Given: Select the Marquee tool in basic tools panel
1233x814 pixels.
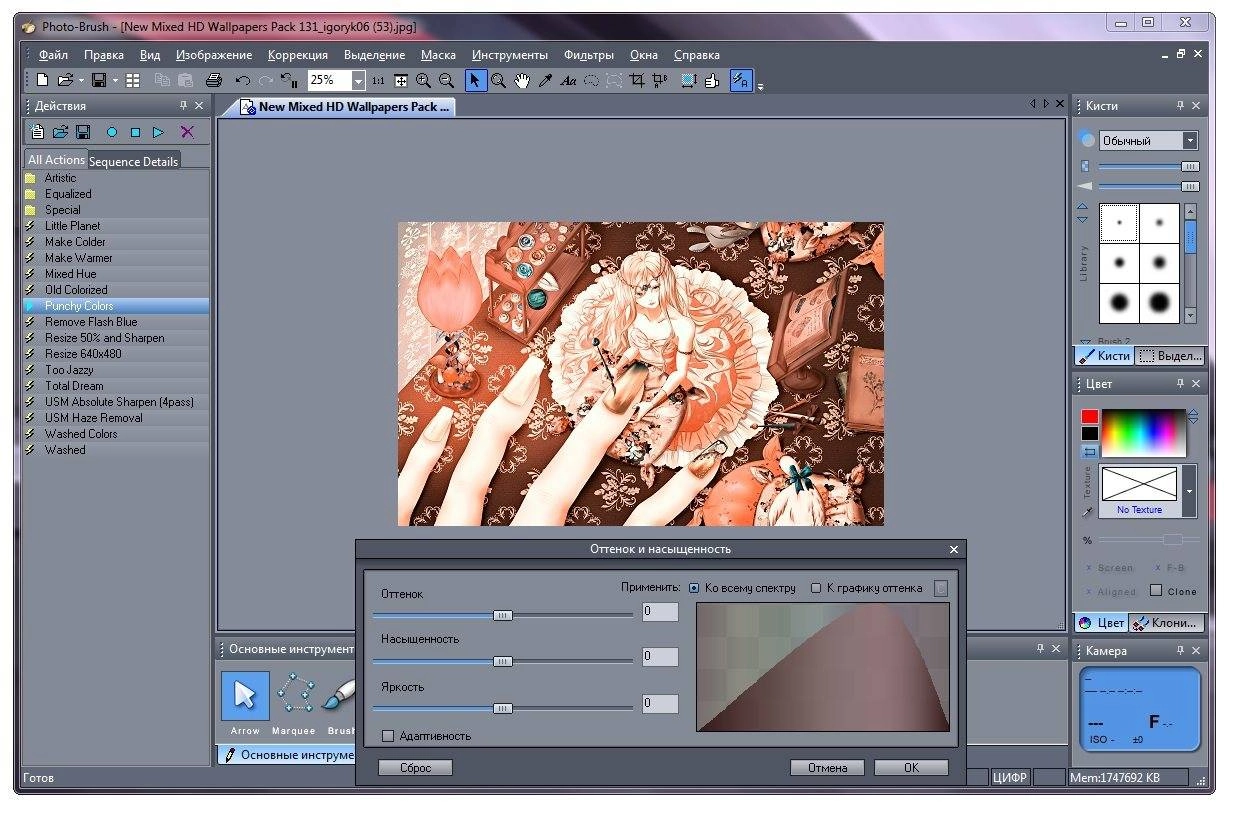Looking at the screenshot, I should [x=294, y=696].
